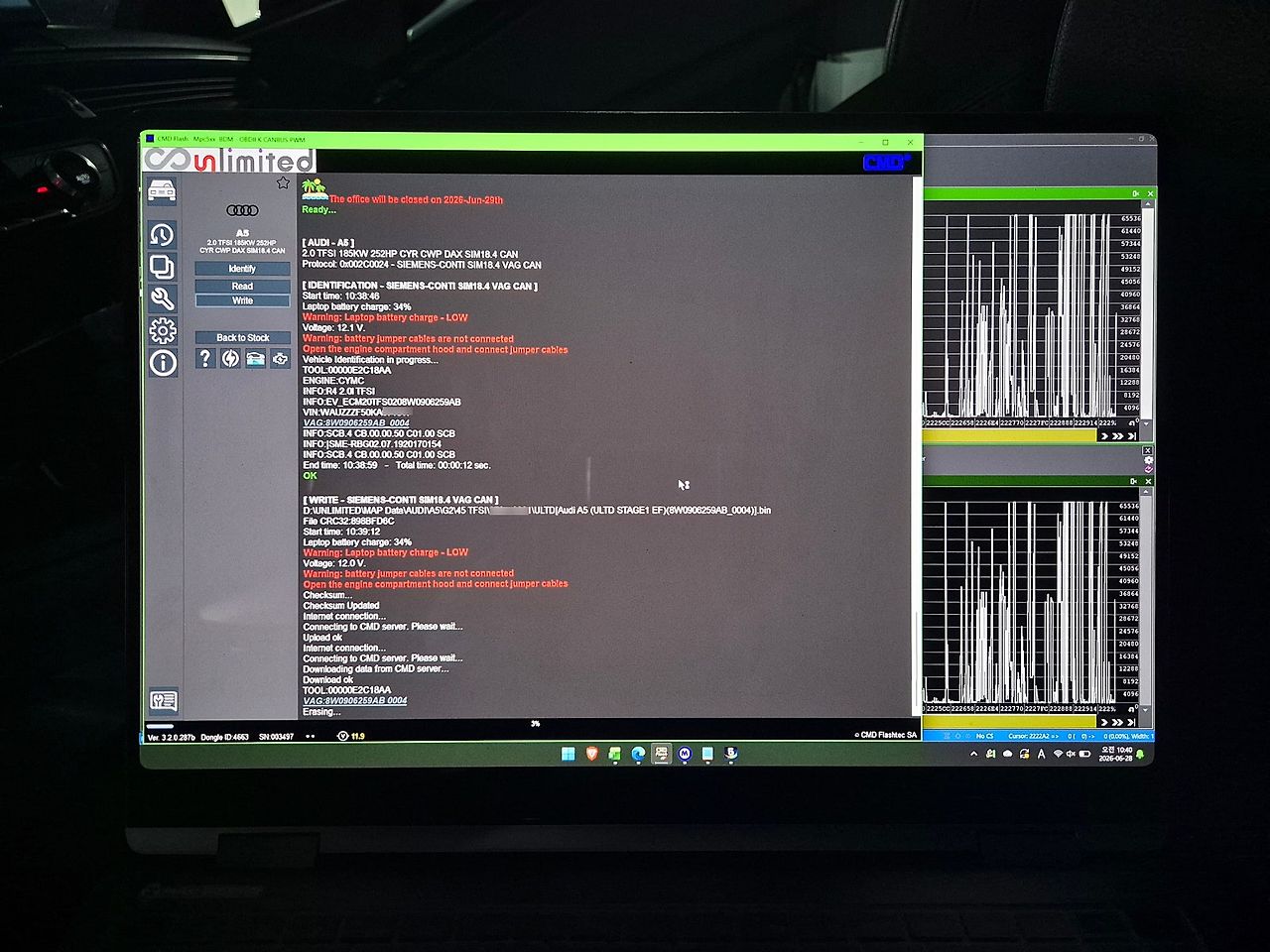Click the engine icon under Back to Stock

point(280,358)
